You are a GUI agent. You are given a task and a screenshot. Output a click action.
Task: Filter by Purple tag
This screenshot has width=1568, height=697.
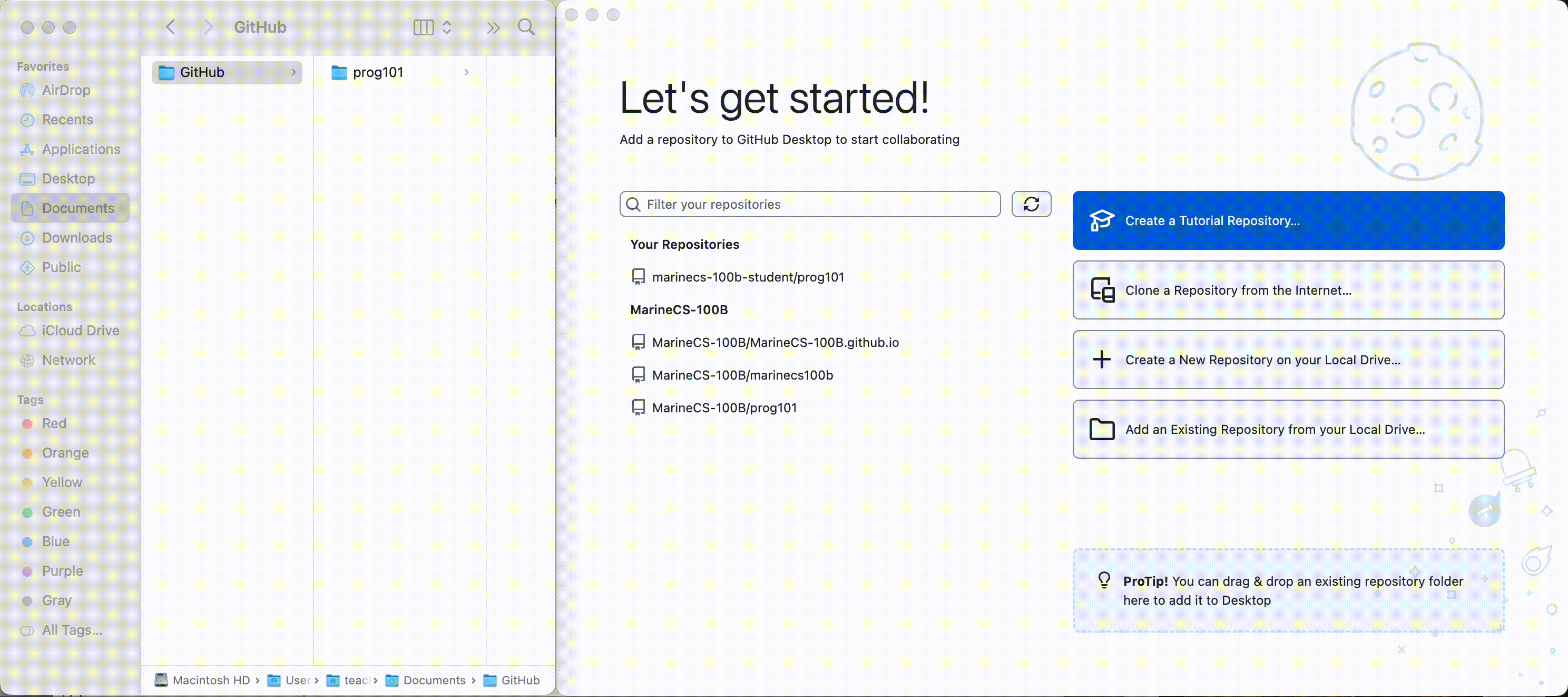coord(70,571)
